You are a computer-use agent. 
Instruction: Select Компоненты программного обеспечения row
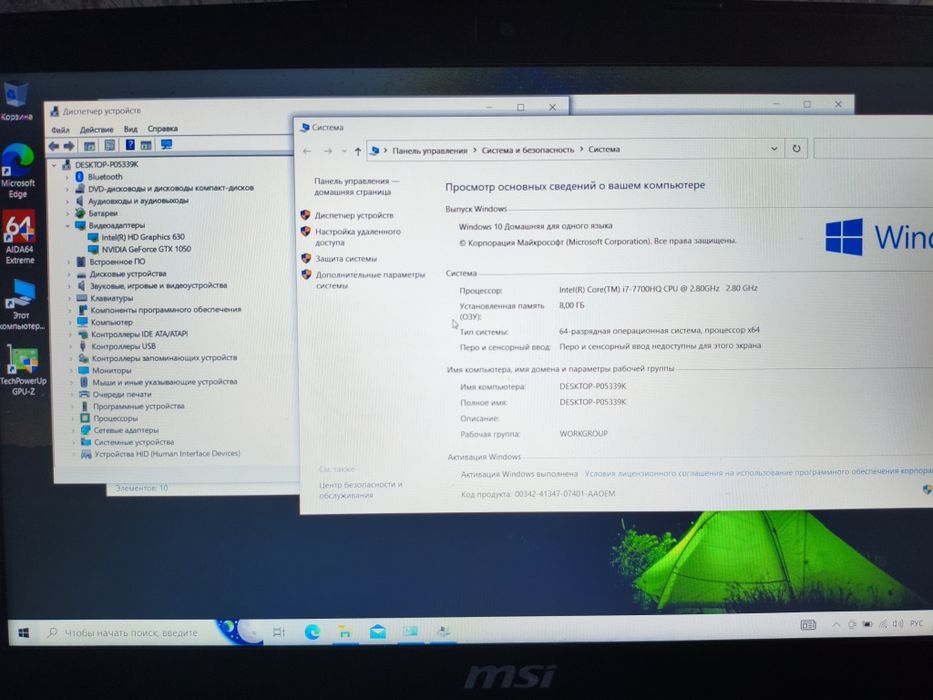point(165,310)
